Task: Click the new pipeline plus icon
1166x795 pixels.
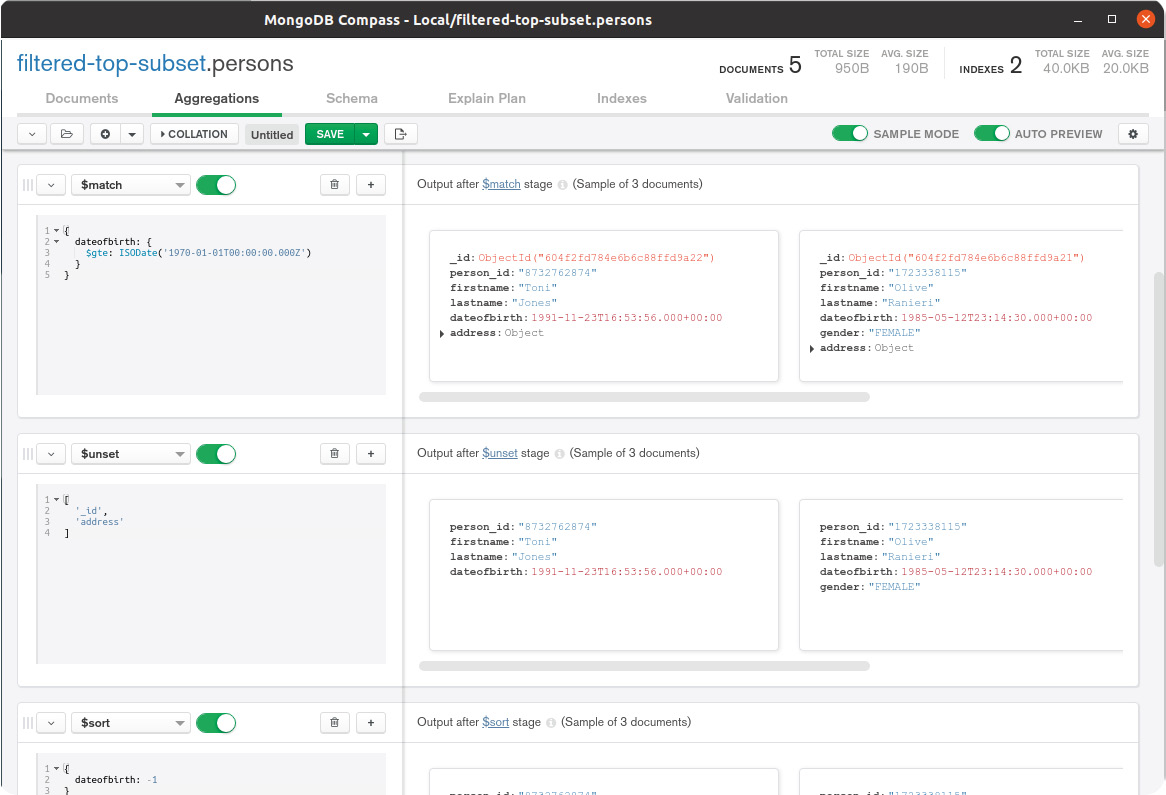Action: [x=105, y=134]
